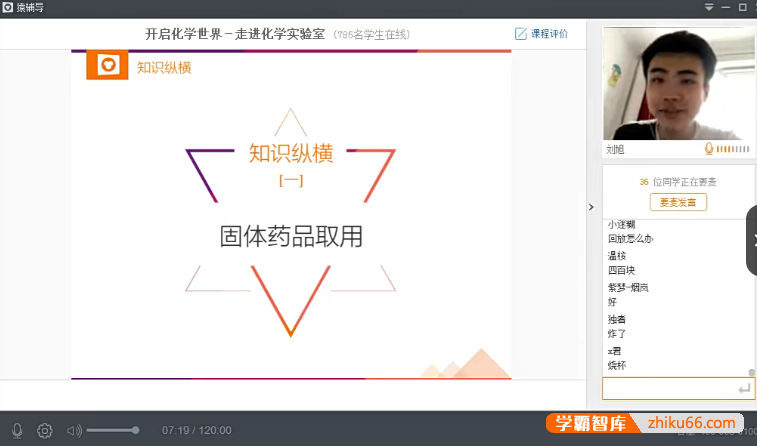Open the settings gear icon
The width and height of the screenshot is (757, 446).
[x=45, y=430]
